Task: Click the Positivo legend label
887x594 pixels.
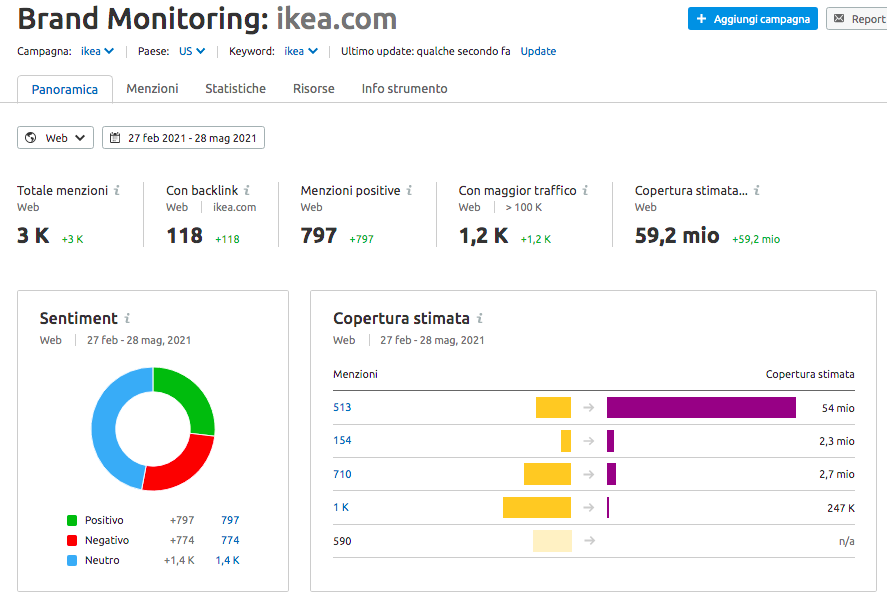Action: click(104, 520)
